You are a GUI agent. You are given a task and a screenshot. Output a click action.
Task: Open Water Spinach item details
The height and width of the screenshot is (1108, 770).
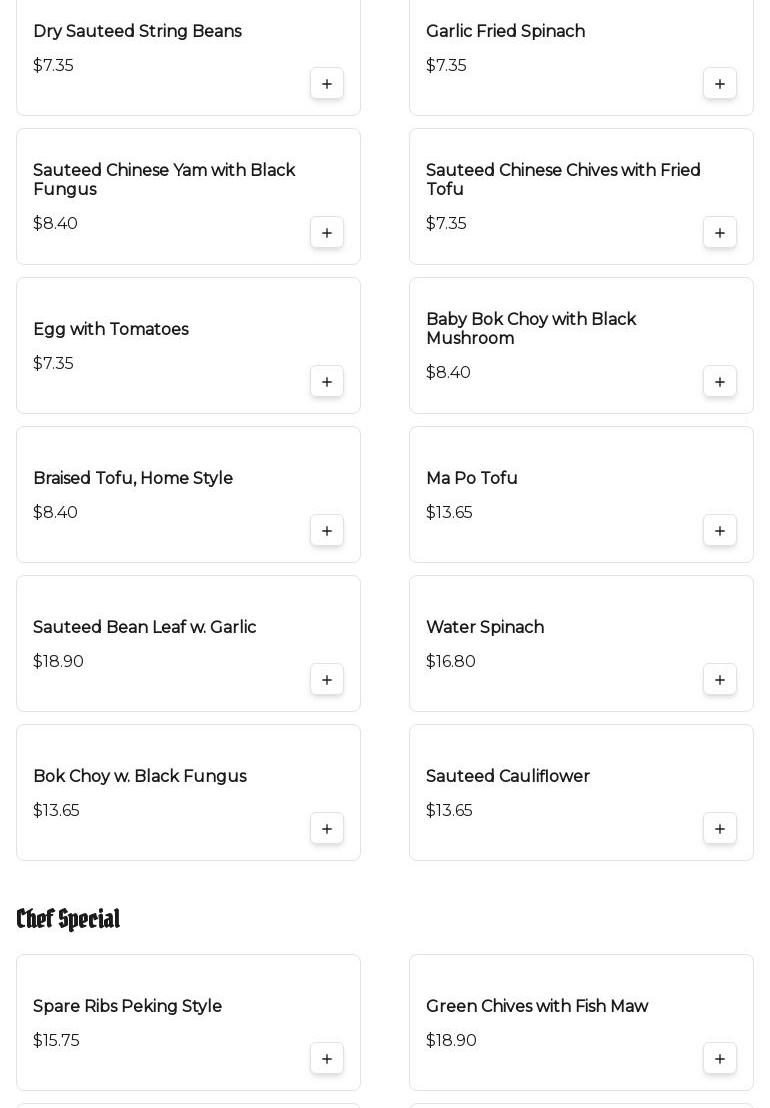tap(485, 628)
